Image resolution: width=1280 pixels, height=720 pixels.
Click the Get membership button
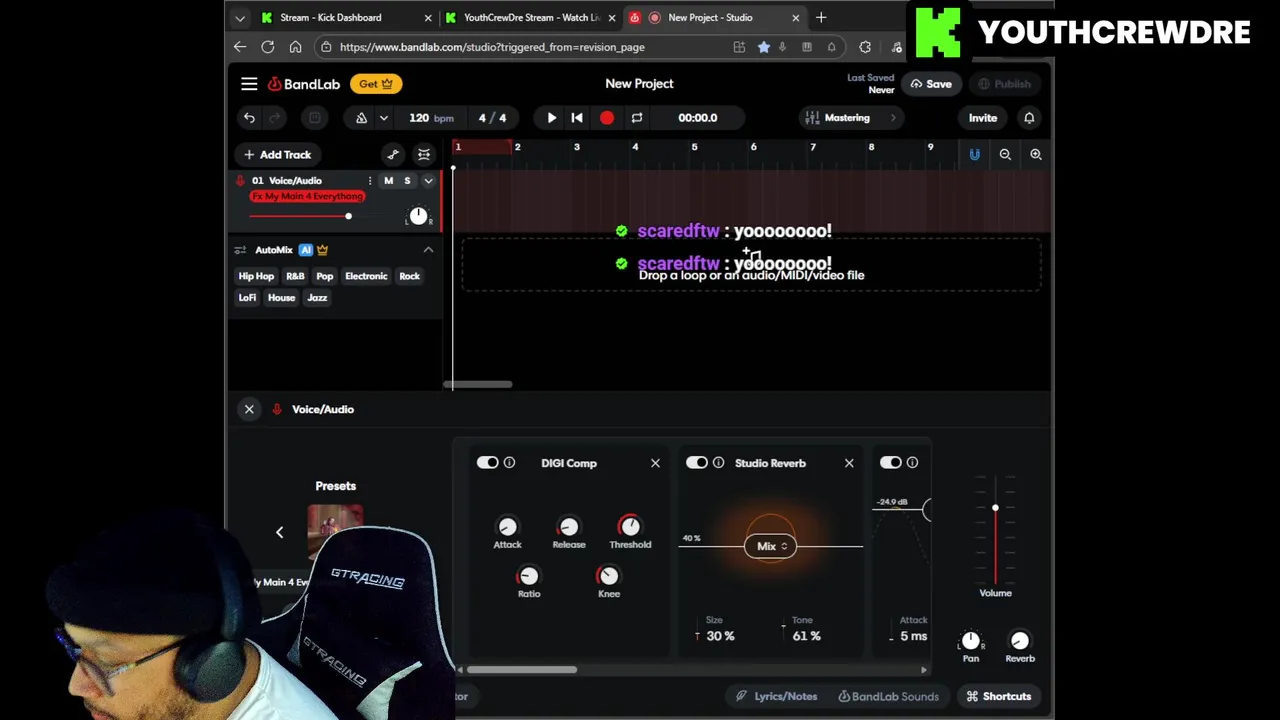(x=376, y=84)
